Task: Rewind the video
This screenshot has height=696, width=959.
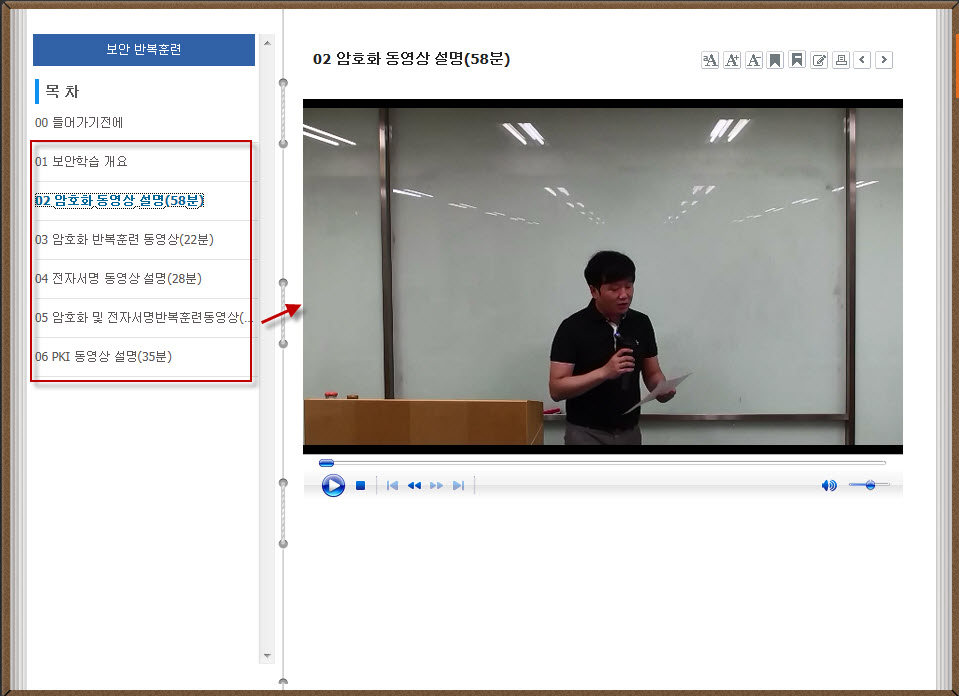Action: click(414, 486)
